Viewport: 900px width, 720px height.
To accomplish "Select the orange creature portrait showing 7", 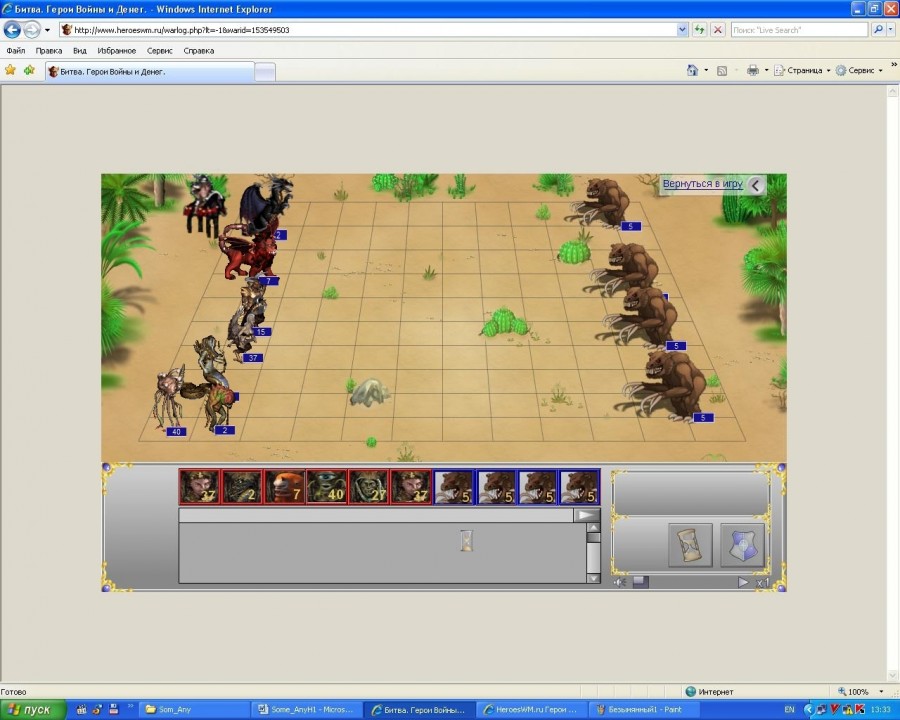I will [284, 487].
